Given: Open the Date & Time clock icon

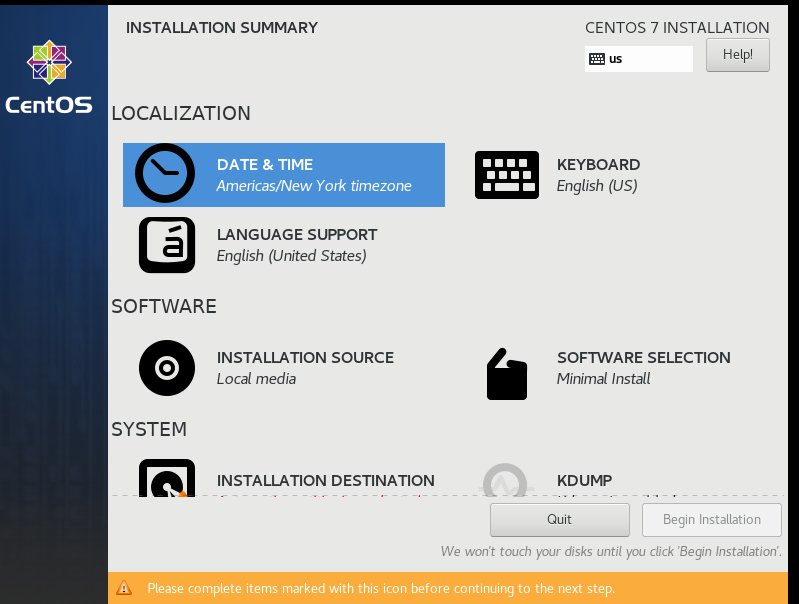Looking at the screenshot, I should click(x=165, y=173).
